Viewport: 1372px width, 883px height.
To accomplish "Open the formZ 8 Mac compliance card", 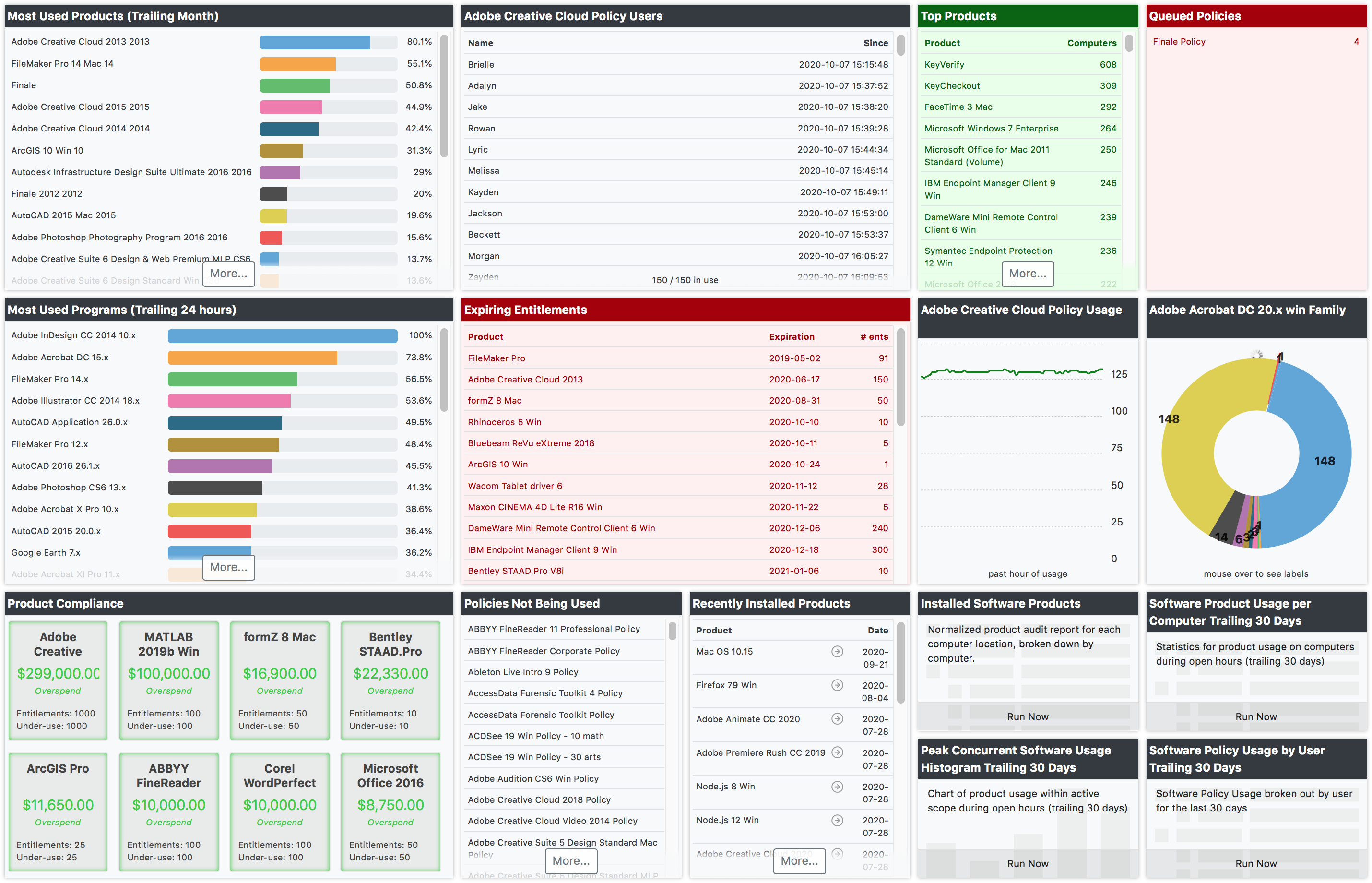I will coord(279,680).
